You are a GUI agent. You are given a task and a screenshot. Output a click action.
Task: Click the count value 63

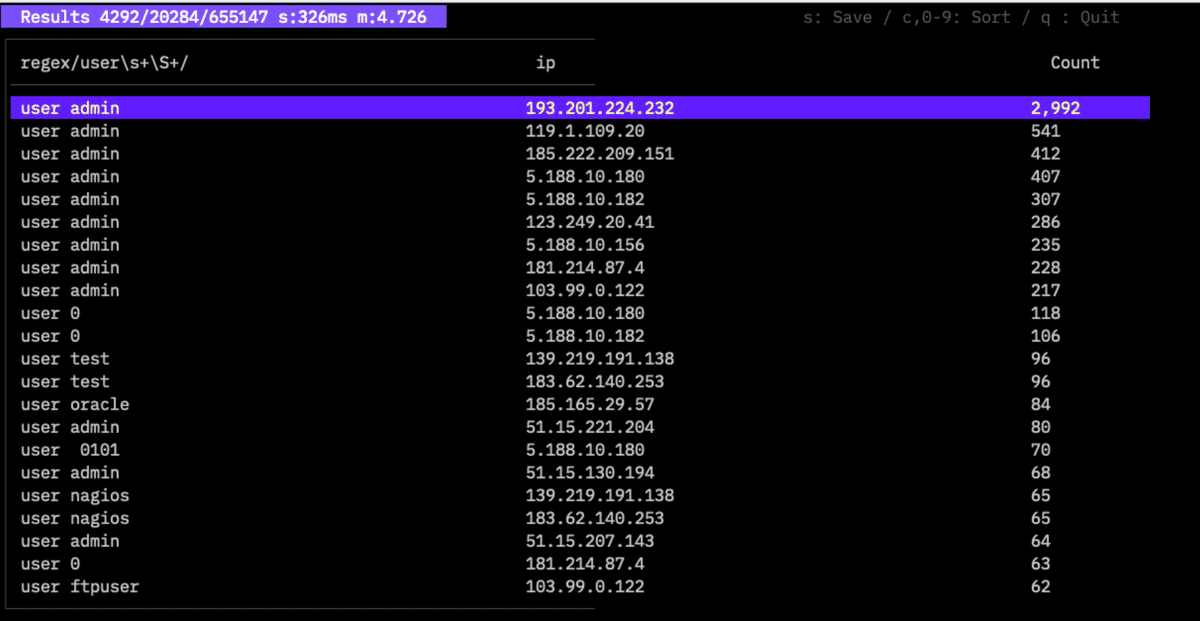[1041, 564]
